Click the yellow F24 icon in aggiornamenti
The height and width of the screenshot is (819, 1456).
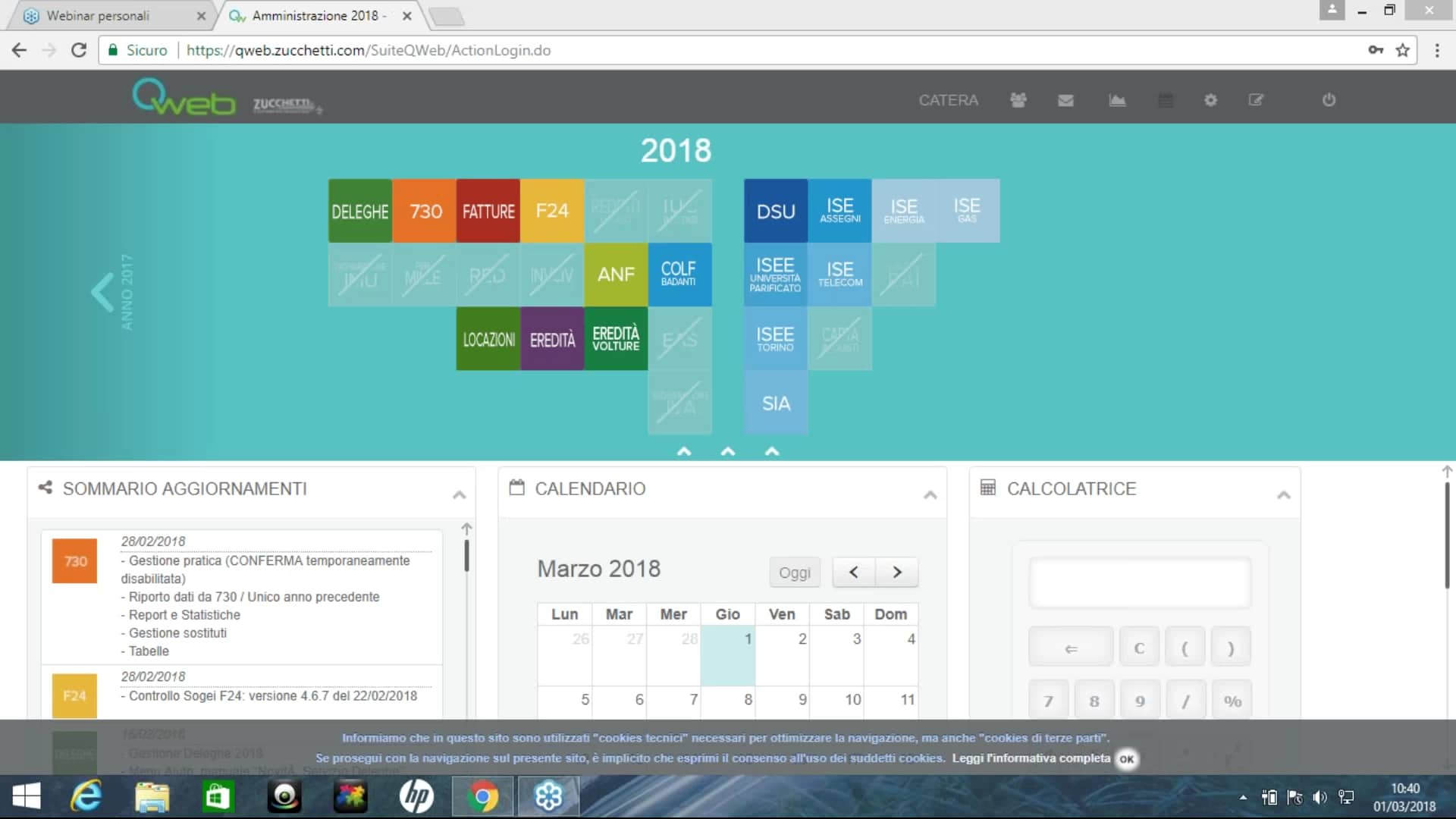pyautogui.click(x=74, y=695)
